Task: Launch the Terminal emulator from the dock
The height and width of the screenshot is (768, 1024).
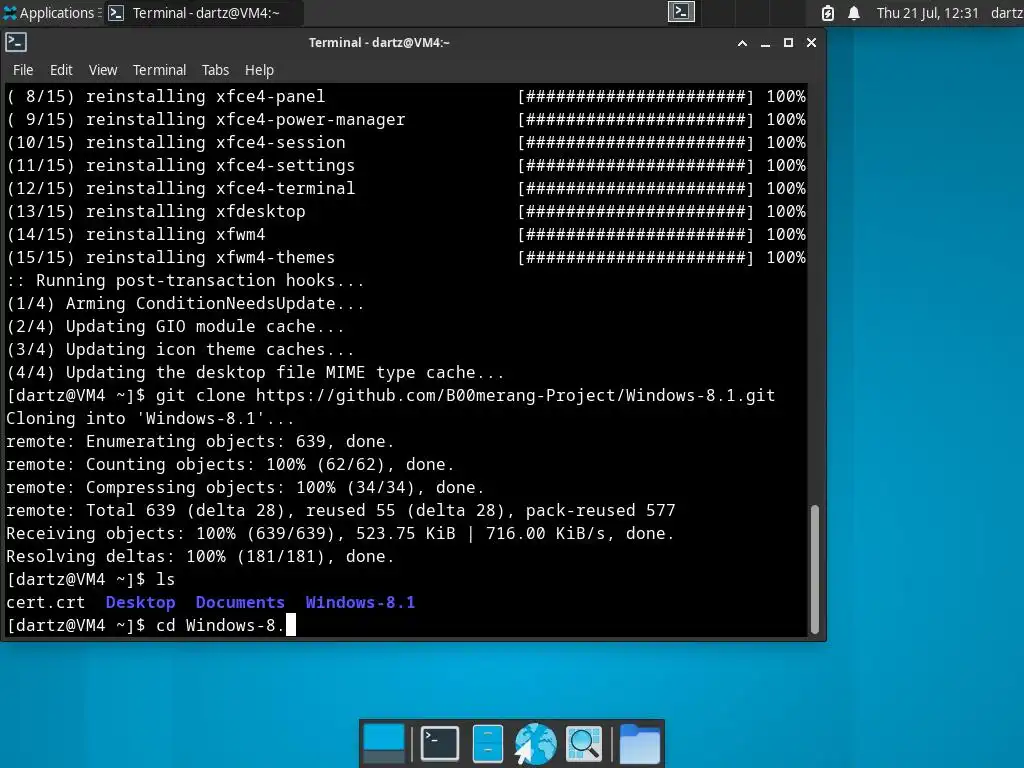Action: (x=439, y=743)
